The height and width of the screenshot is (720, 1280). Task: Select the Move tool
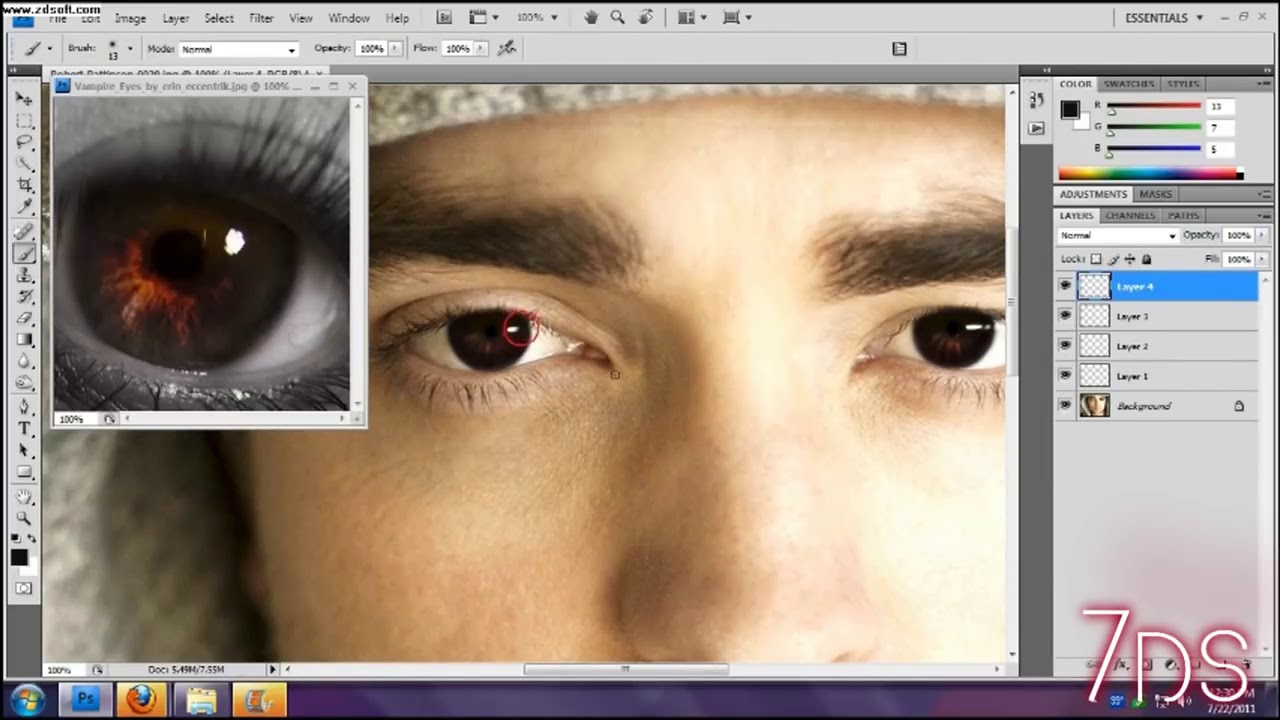24,98
